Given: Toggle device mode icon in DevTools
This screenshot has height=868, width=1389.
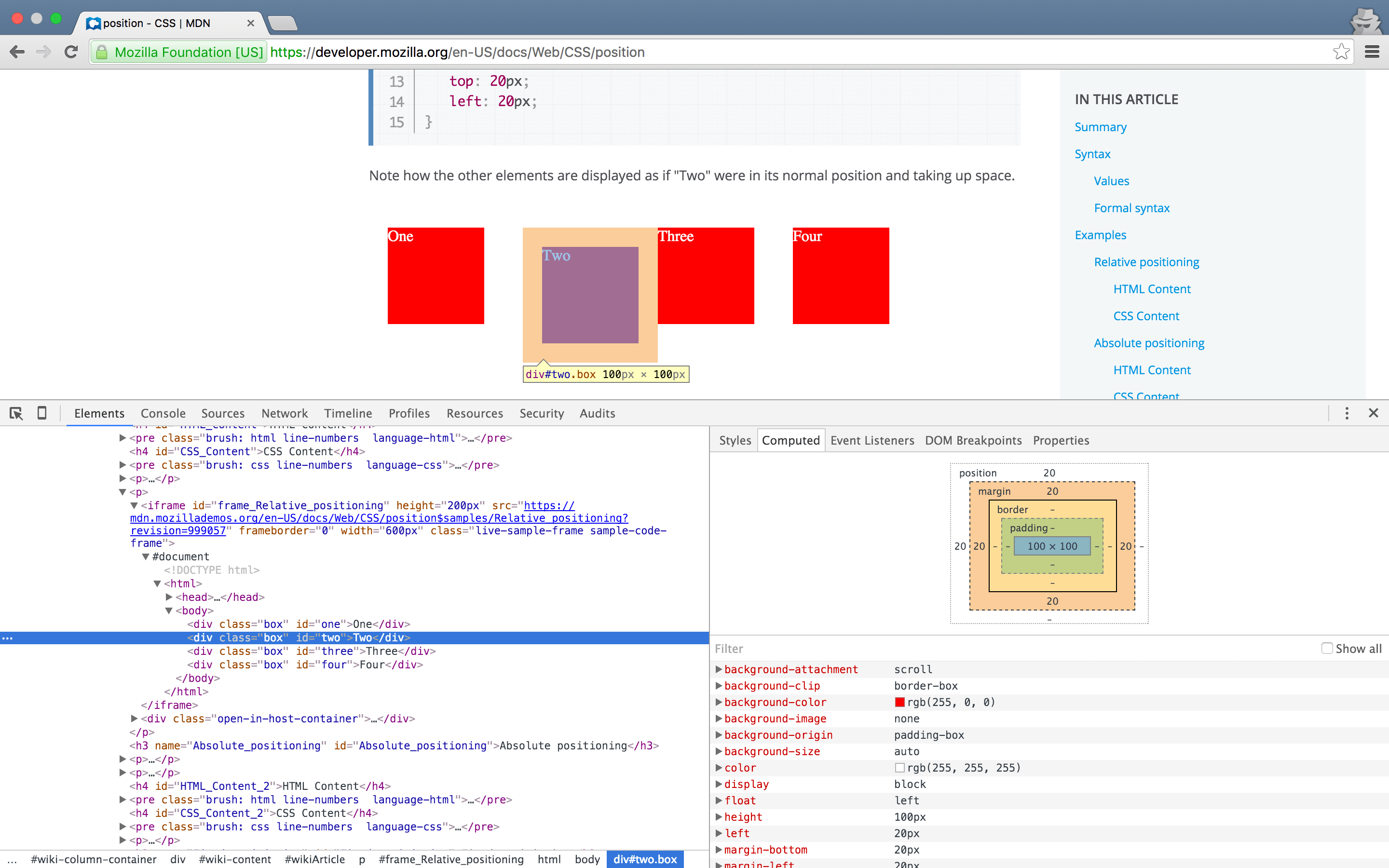Looking at the screenshot, I should point(42,413).
